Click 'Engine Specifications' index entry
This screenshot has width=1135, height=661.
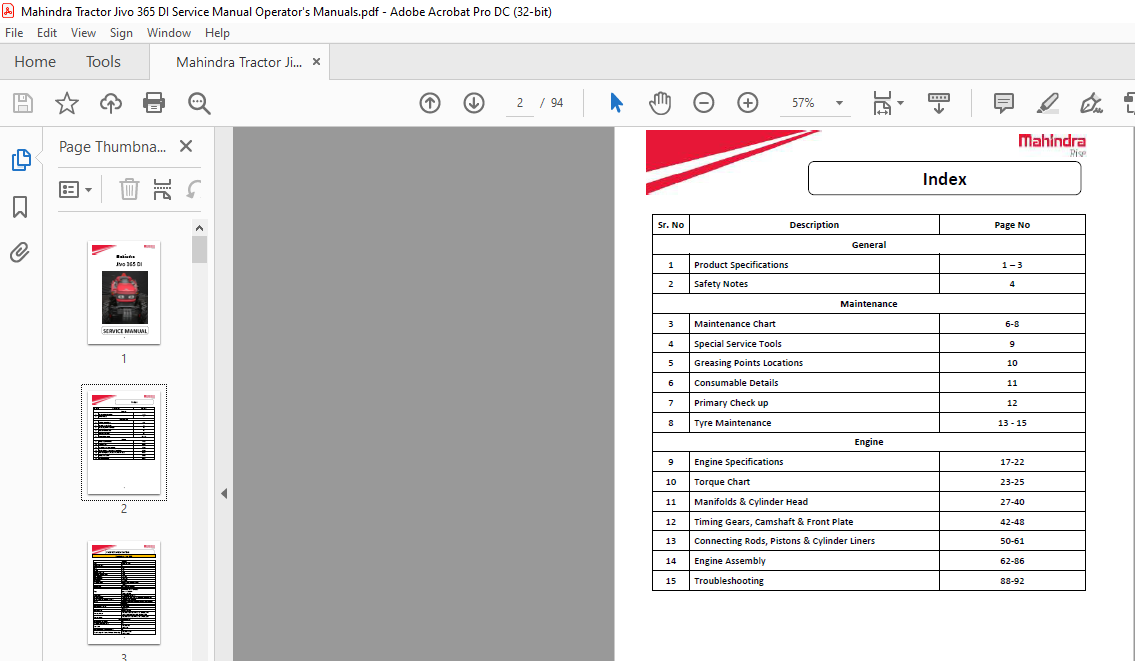pyautogui.click(x=738, y=462)
